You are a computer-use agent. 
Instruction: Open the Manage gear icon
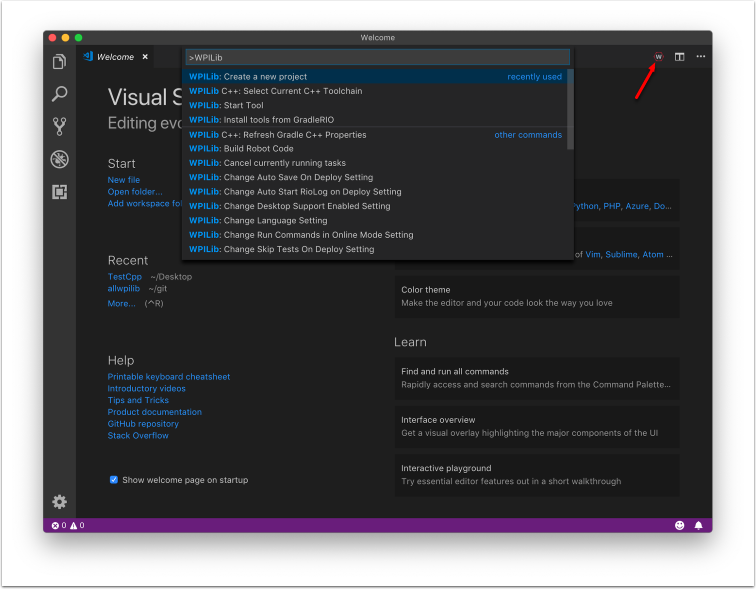click(x=59, y=501)
